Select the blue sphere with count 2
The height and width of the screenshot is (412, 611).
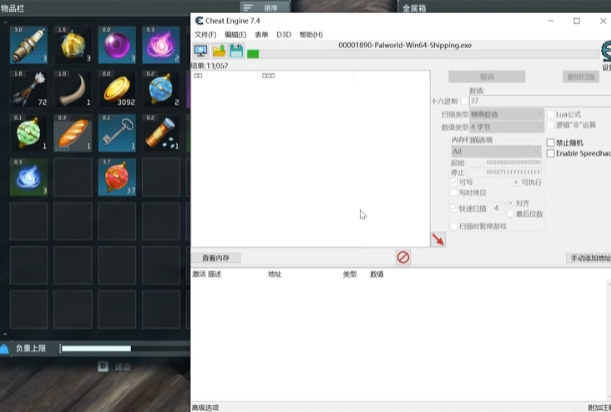161,89
